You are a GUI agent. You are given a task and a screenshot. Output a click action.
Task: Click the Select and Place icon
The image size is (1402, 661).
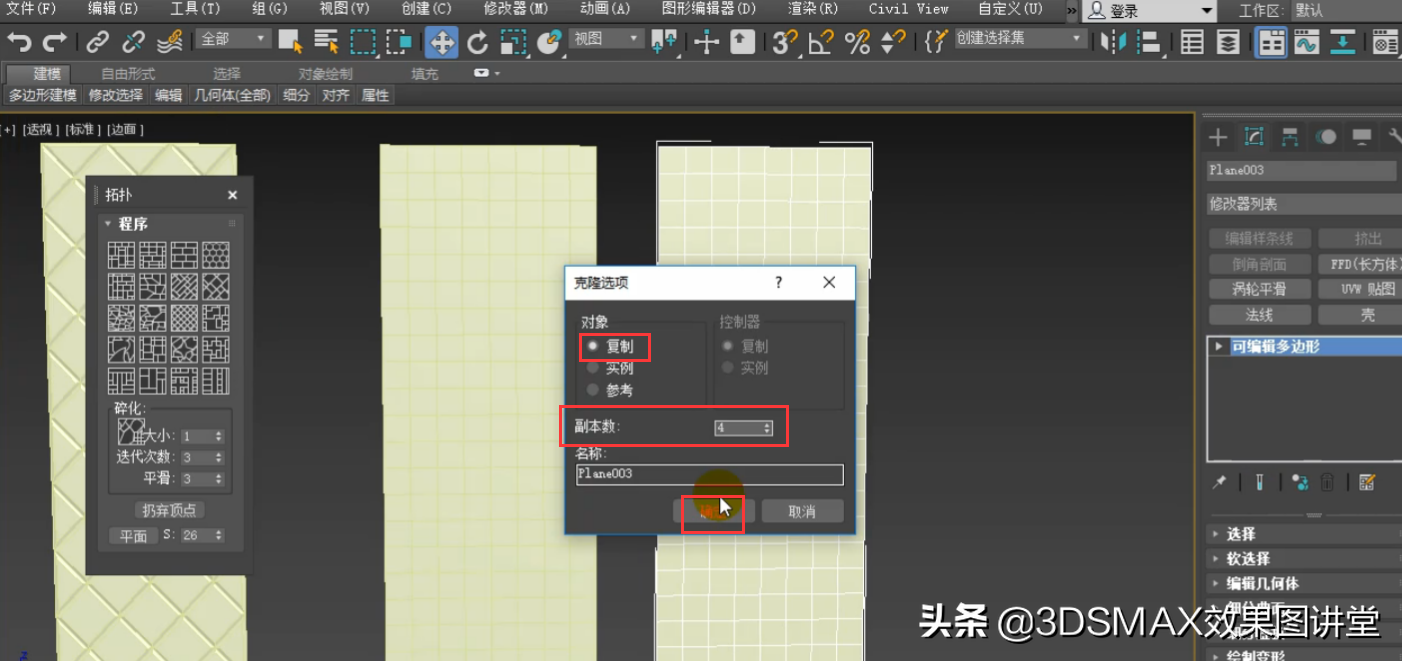[x=549, y=42]
